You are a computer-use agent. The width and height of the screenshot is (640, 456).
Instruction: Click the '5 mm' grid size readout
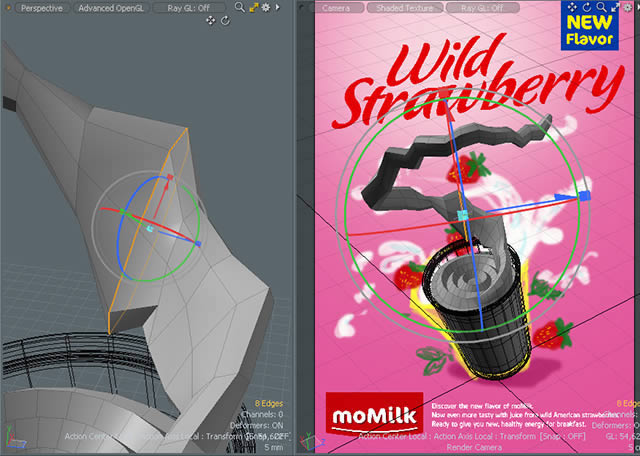coord(273,447)
